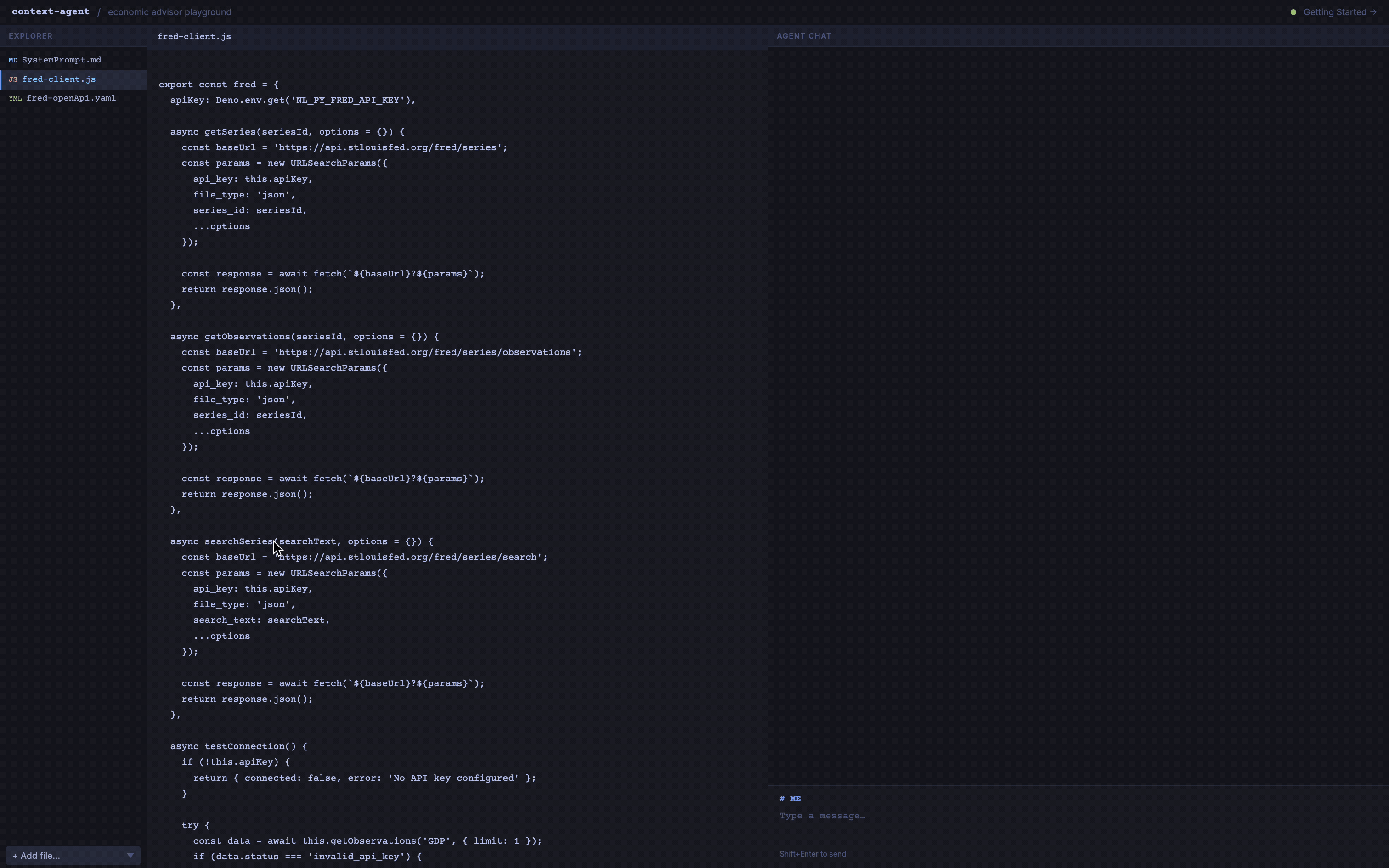Click the YML file type icon
Screen dimensions: 1389x868
point(15,98)
